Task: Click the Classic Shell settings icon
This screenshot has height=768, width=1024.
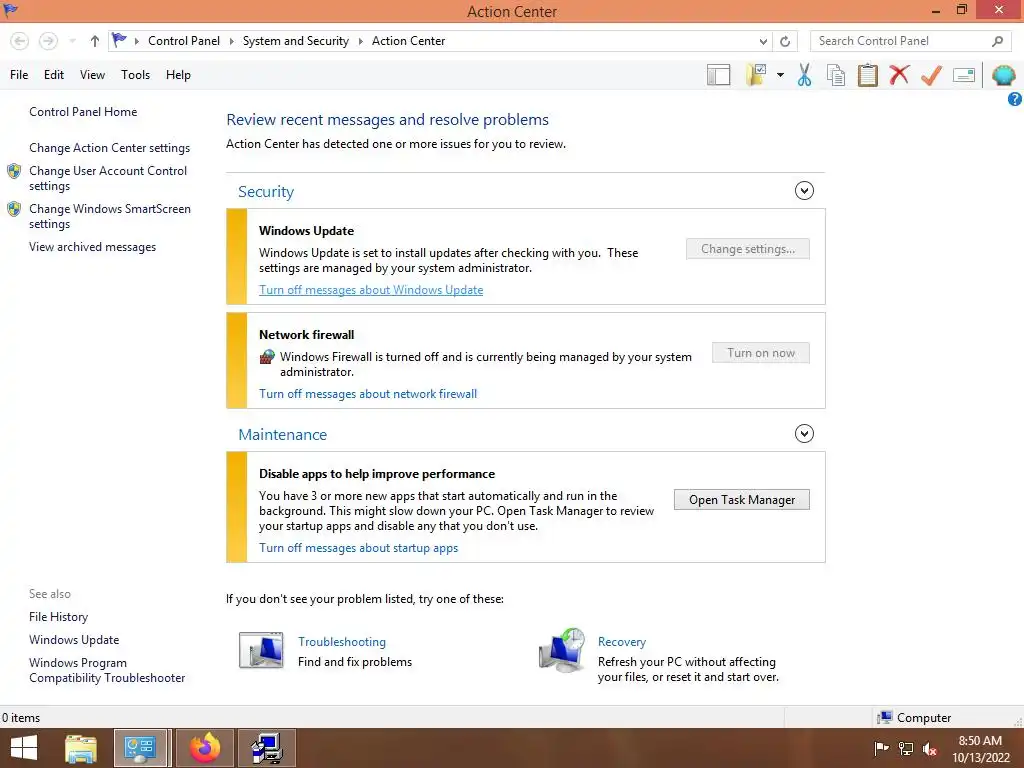Action: click(1004, 75)
